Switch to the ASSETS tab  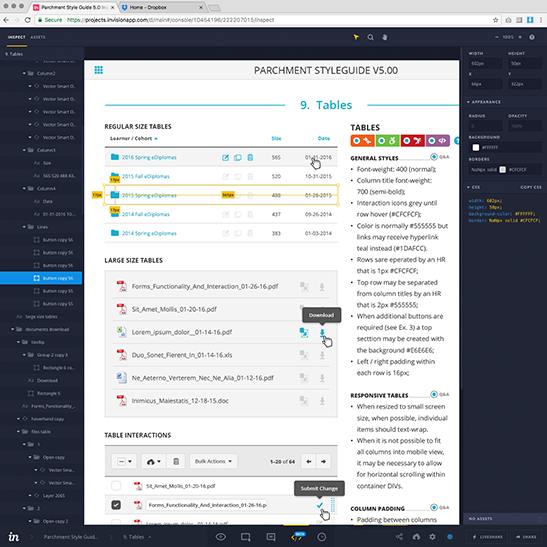(38, 37)
